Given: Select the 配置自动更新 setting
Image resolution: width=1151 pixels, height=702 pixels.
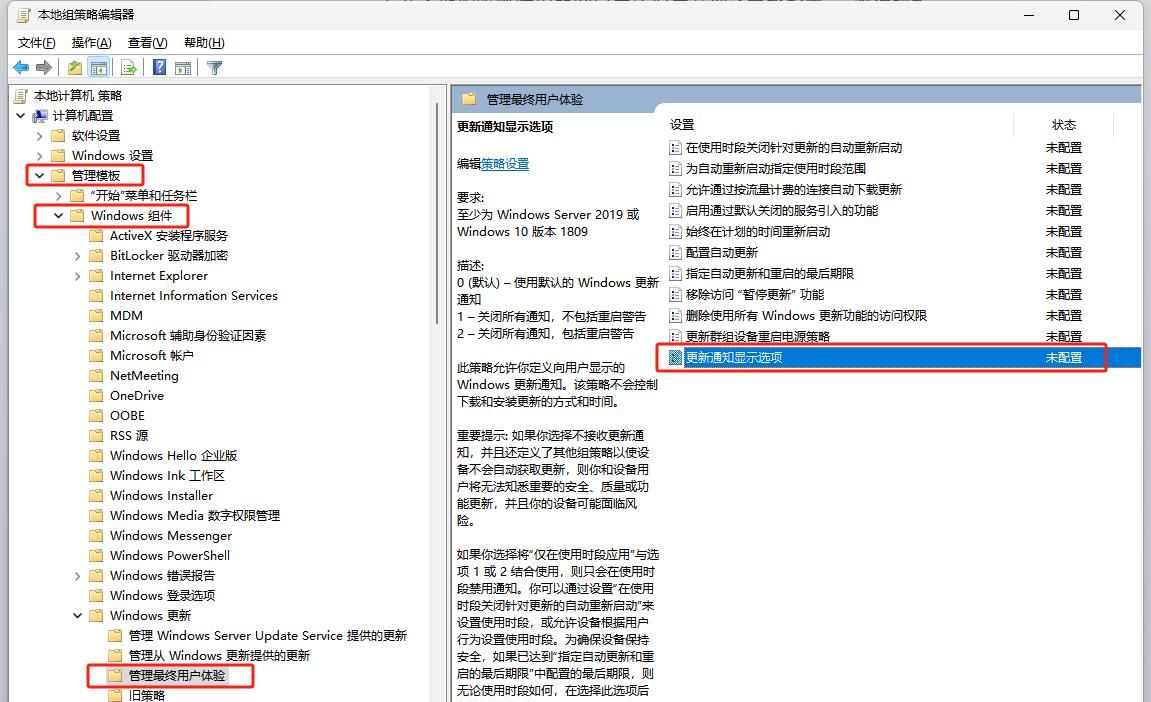Looking at the screenshot, I should click(x=724, y=252).
